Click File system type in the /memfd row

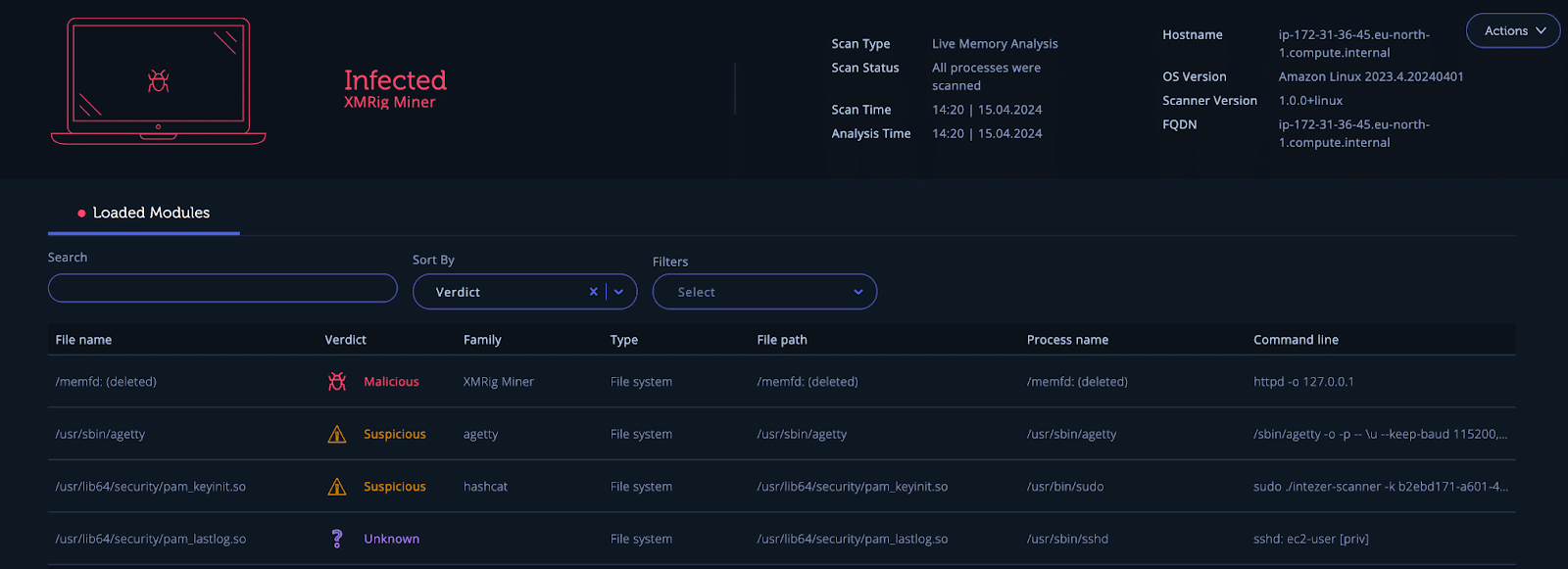tap(641, 382)
